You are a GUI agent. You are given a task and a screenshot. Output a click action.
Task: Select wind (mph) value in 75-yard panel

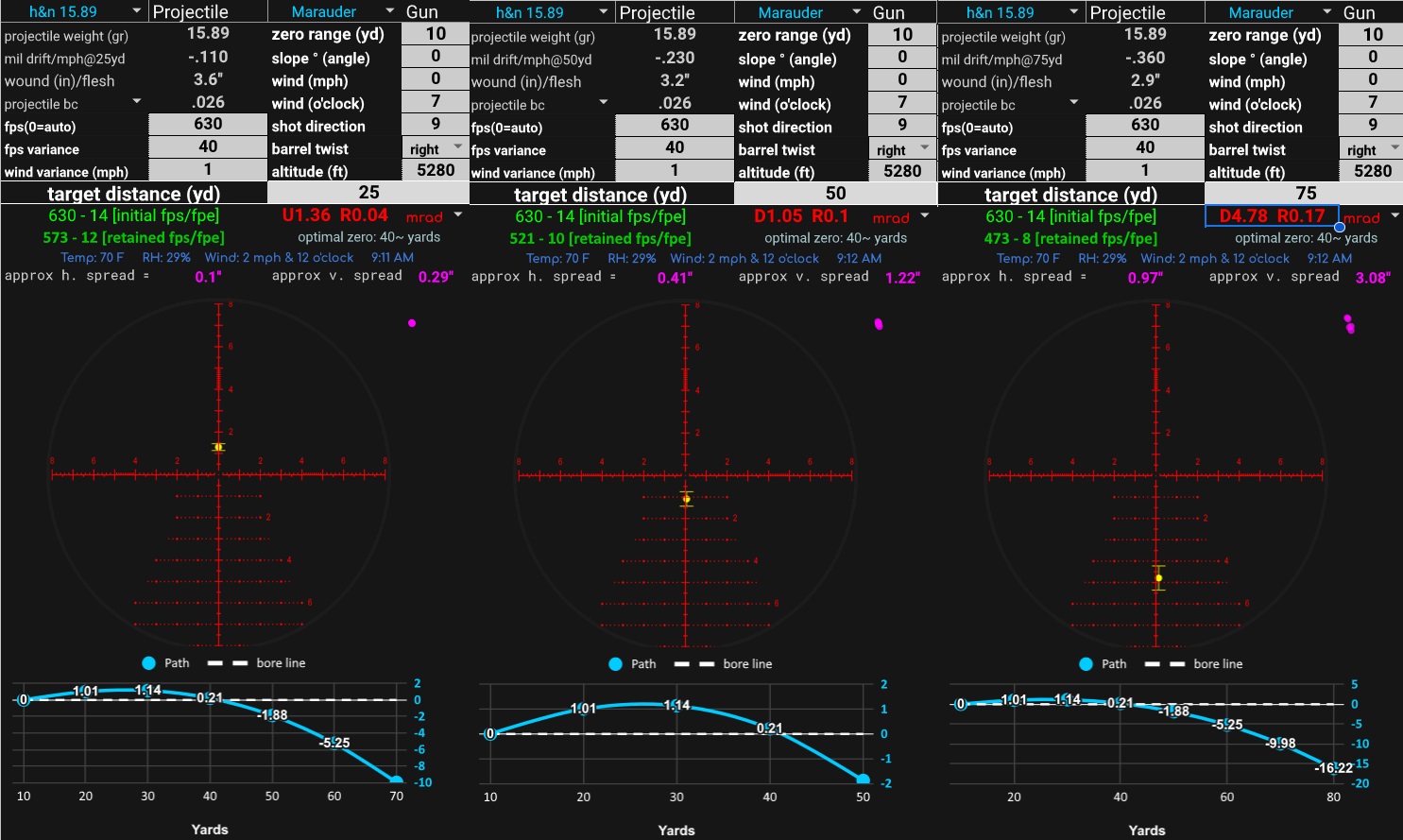(1373, 80)
